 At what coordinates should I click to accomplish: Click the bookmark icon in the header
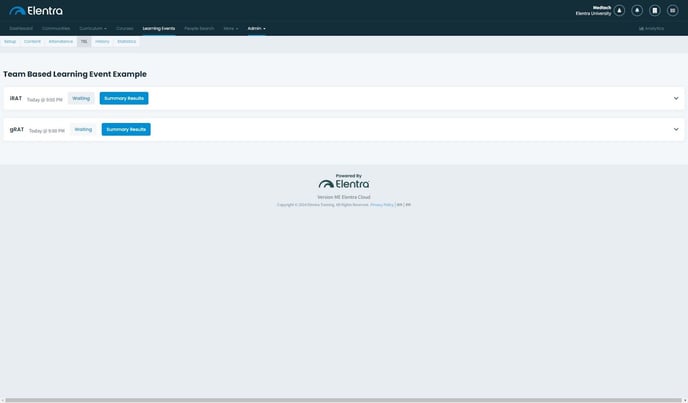coord(655,11)
